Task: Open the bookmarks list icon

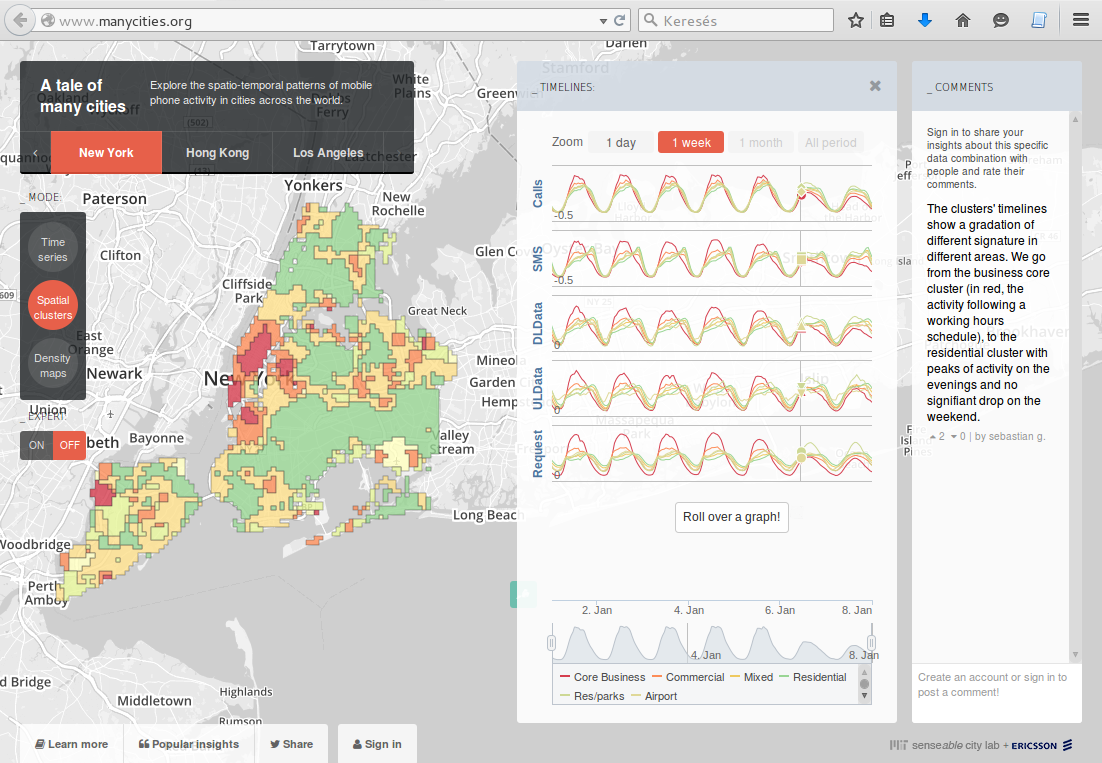Action: pos(887,20)
